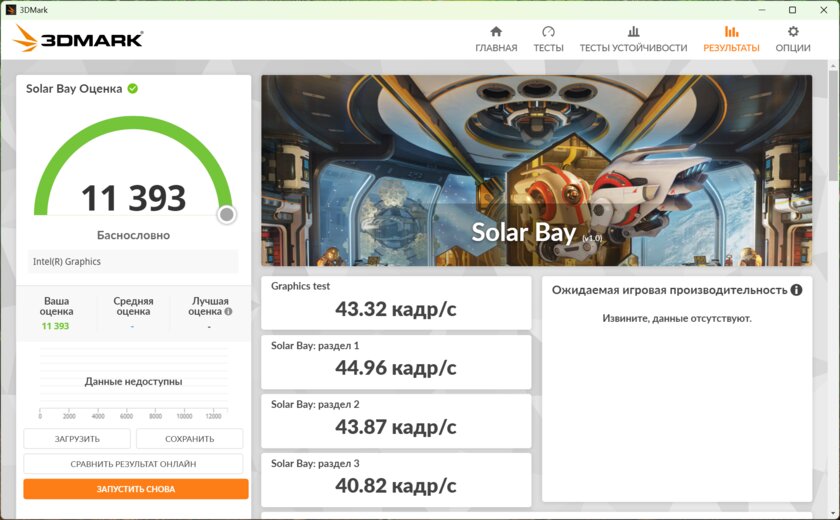The image size is (840, 520).
Task: Click the Graphics test 43.32 кадр/с value
Action: pos(396,309)
